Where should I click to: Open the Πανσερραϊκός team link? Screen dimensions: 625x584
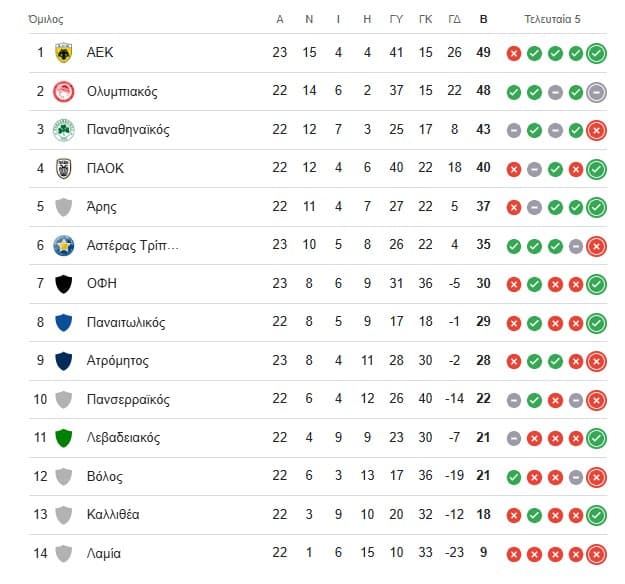(128, 399)
